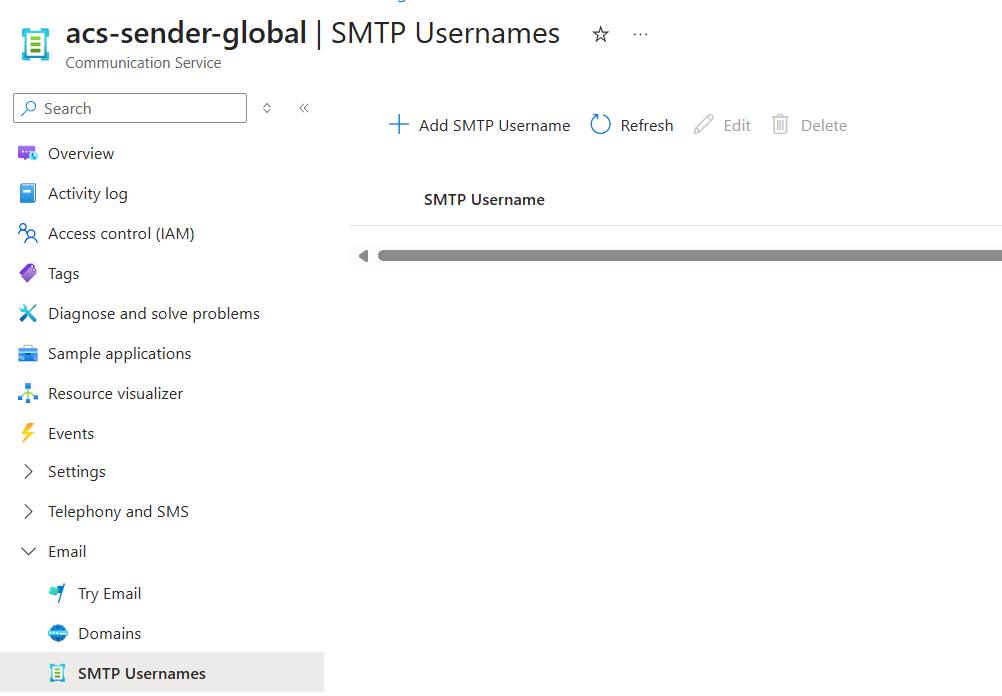Expand the Telephony and SMS section

tap(28, 511)
